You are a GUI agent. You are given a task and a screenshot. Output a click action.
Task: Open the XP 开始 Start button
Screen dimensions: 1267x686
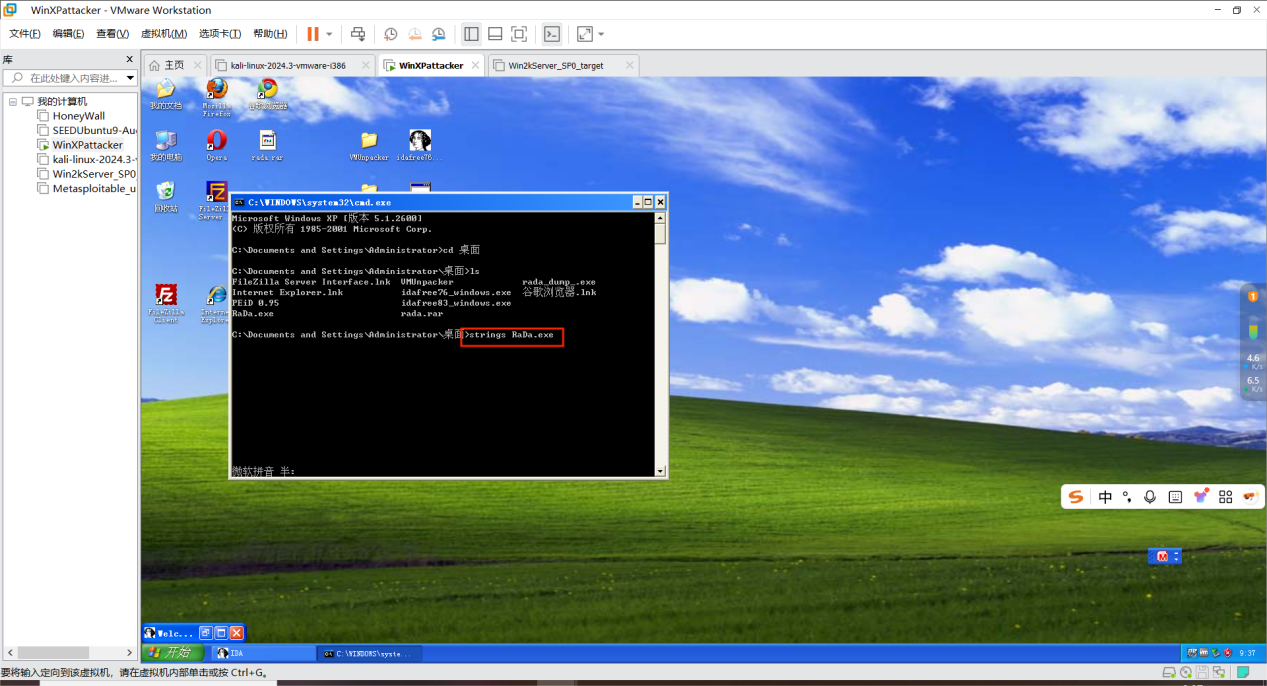click(172, 653)
